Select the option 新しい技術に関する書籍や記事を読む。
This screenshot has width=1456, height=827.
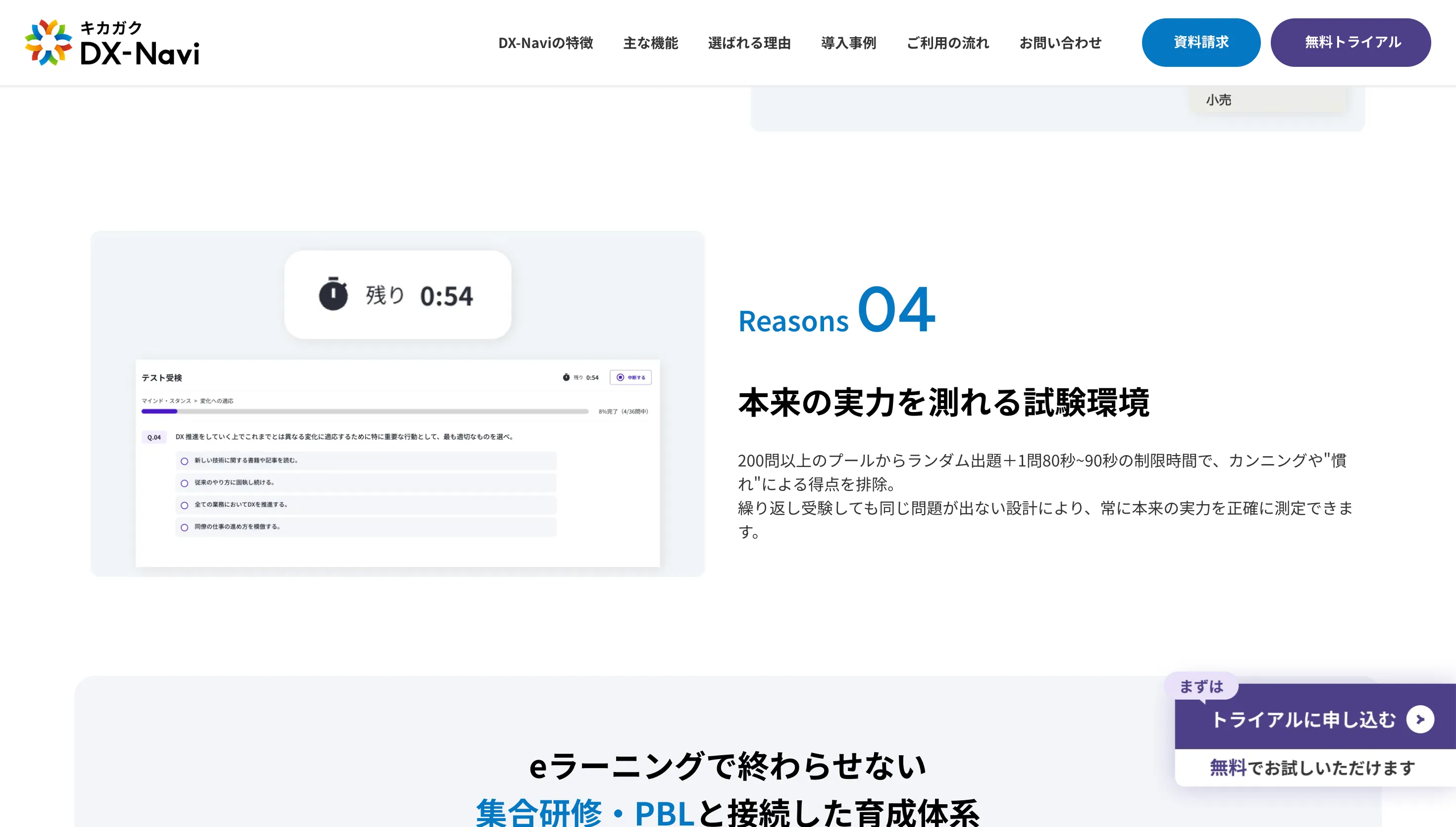[x=365, y=461]
